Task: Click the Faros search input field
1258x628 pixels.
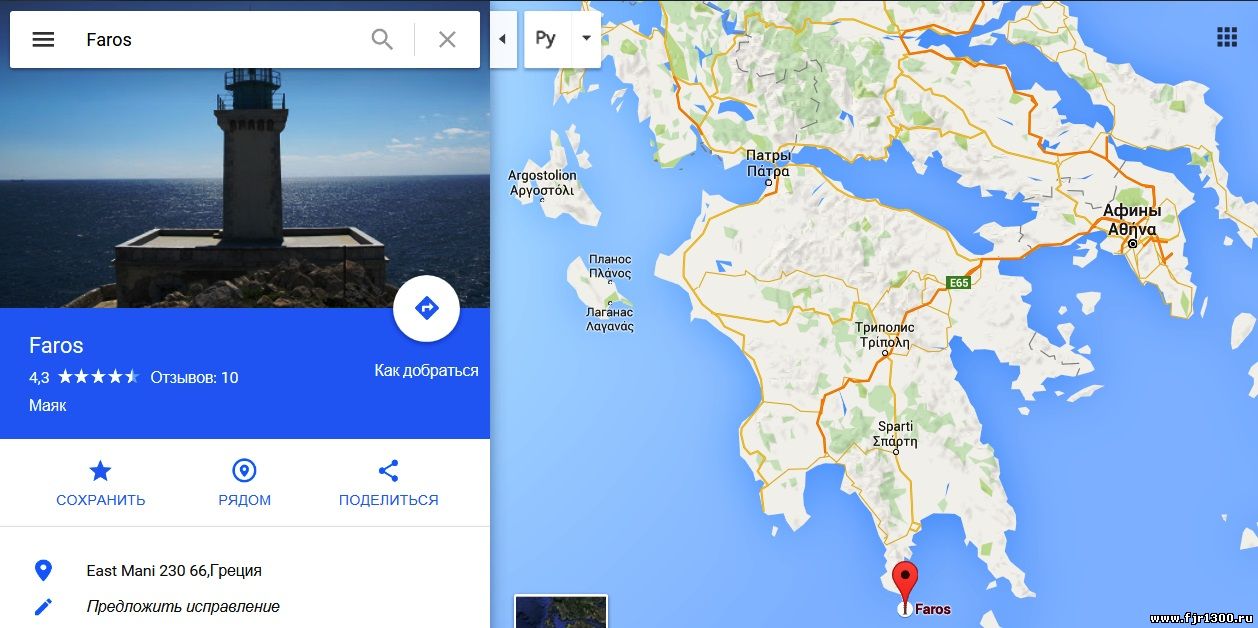Action: [x=220, y=39]
